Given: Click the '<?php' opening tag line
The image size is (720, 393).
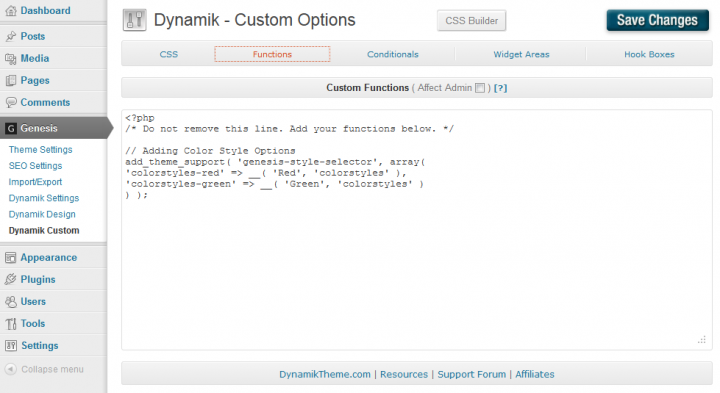Looking at the screenshot, I should pyautogui.click(x=140, y=118).
